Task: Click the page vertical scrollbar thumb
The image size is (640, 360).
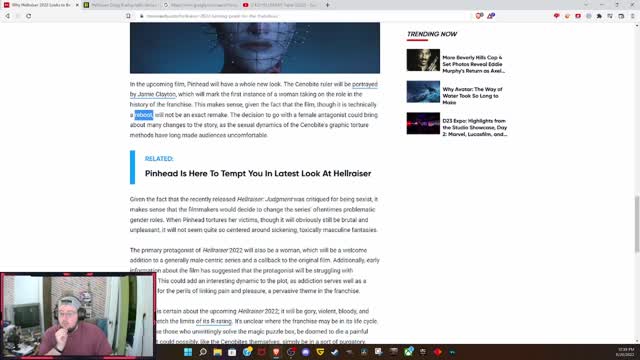Action: coord(637,224)
